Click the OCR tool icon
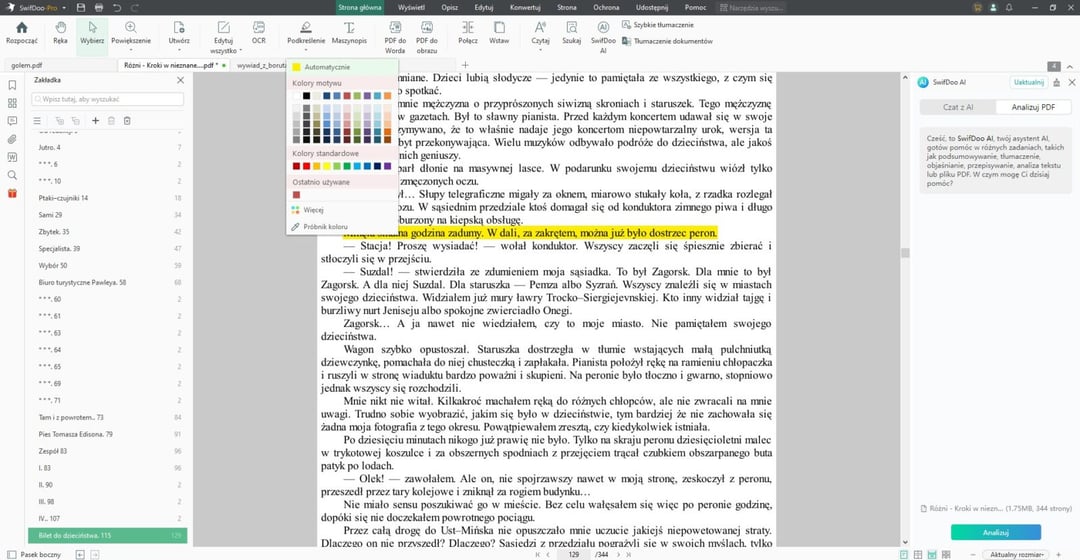The image size is (1080, 560). [x=259, y=33]
